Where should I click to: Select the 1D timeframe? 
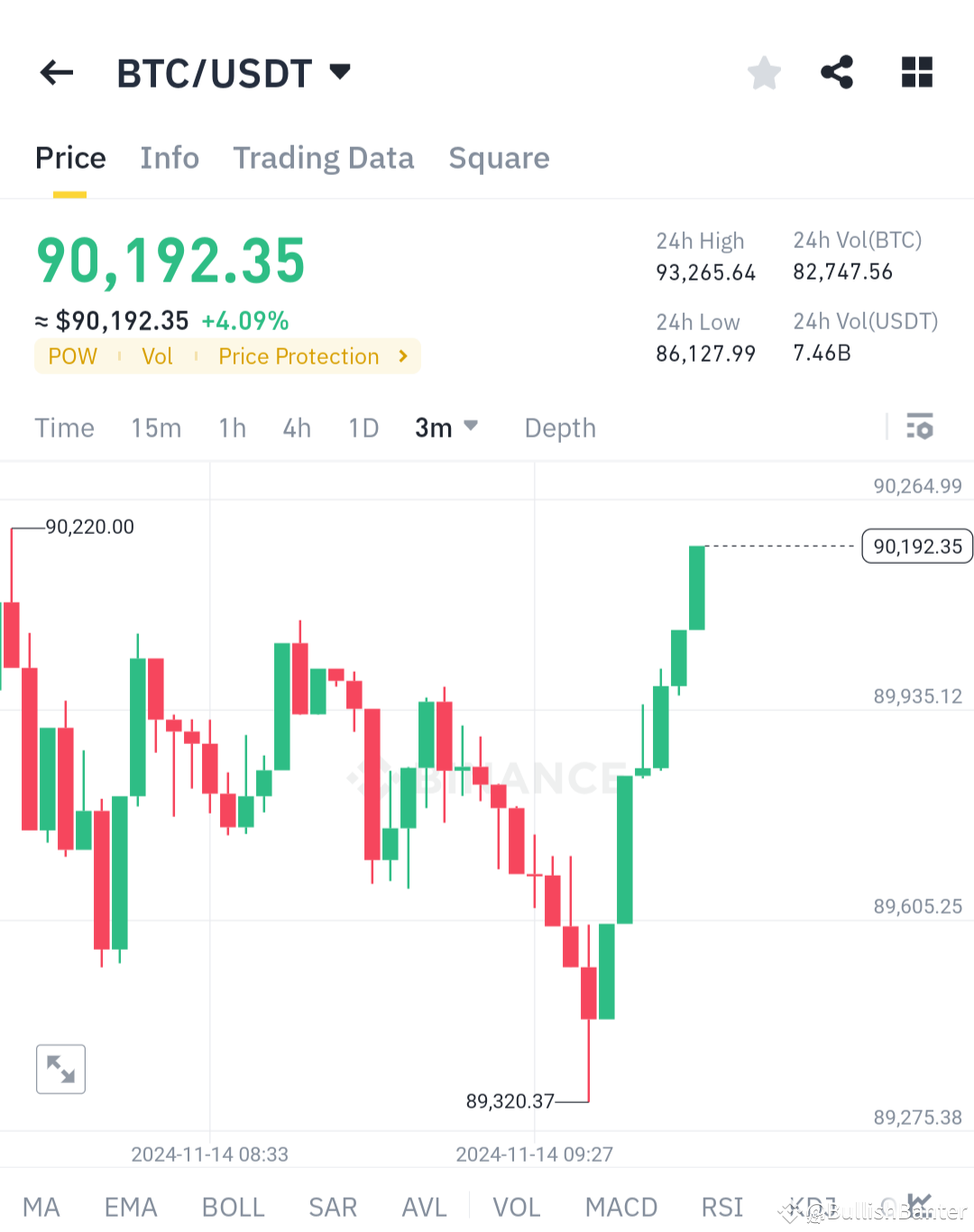tap(363, 428)
